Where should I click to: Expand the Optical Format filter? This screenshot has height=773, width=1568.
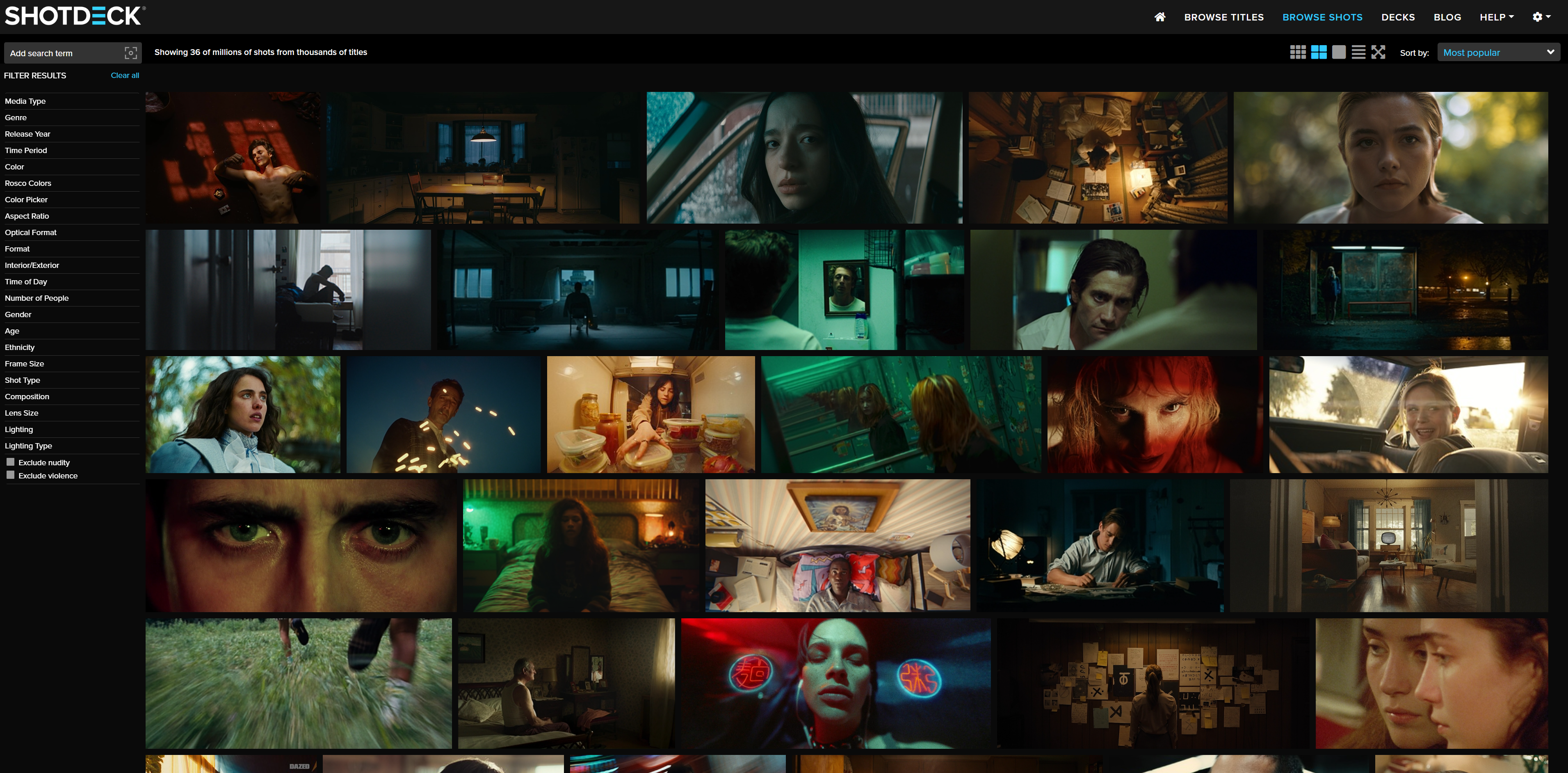72,233
